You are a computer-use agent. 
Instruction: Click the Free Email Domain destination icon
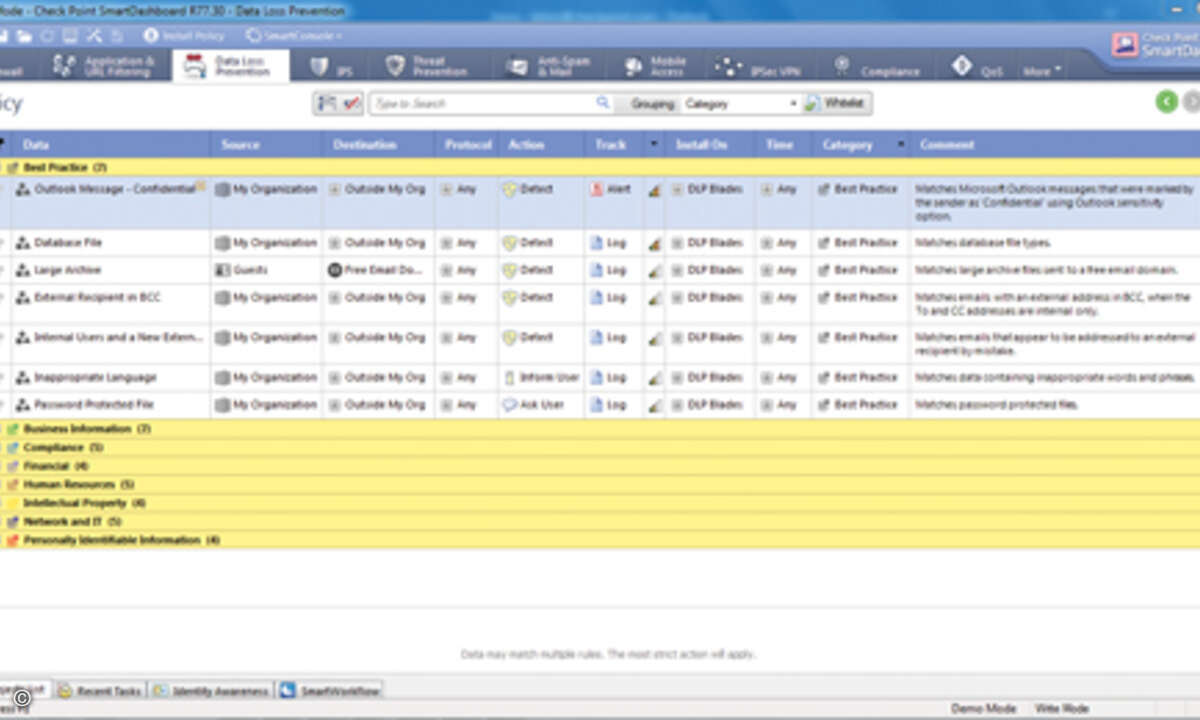tap(335, 270)
